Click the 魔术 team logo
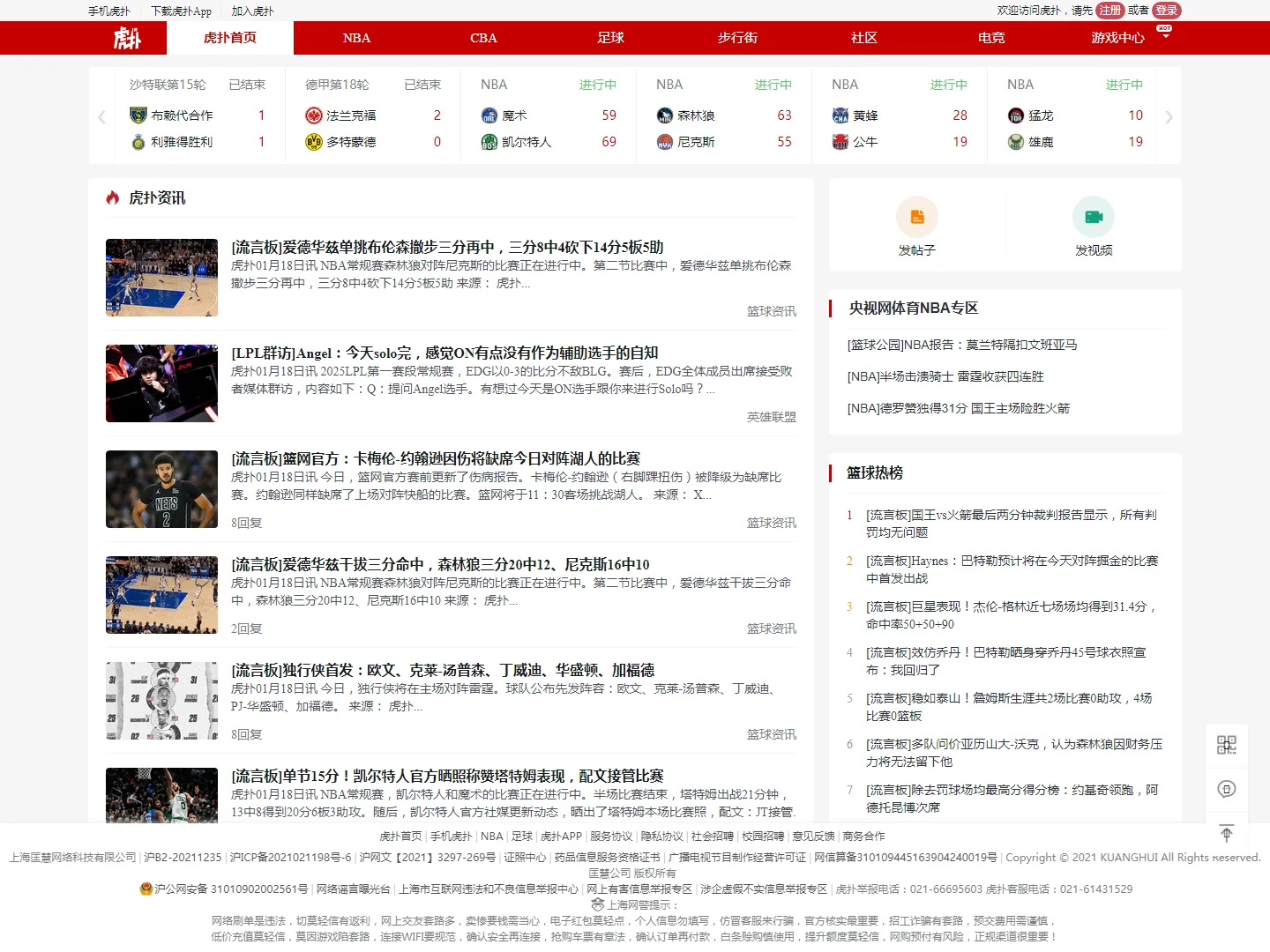Image resolution: width=1270 pixels, height=952 pixels. tap(489, 115)
